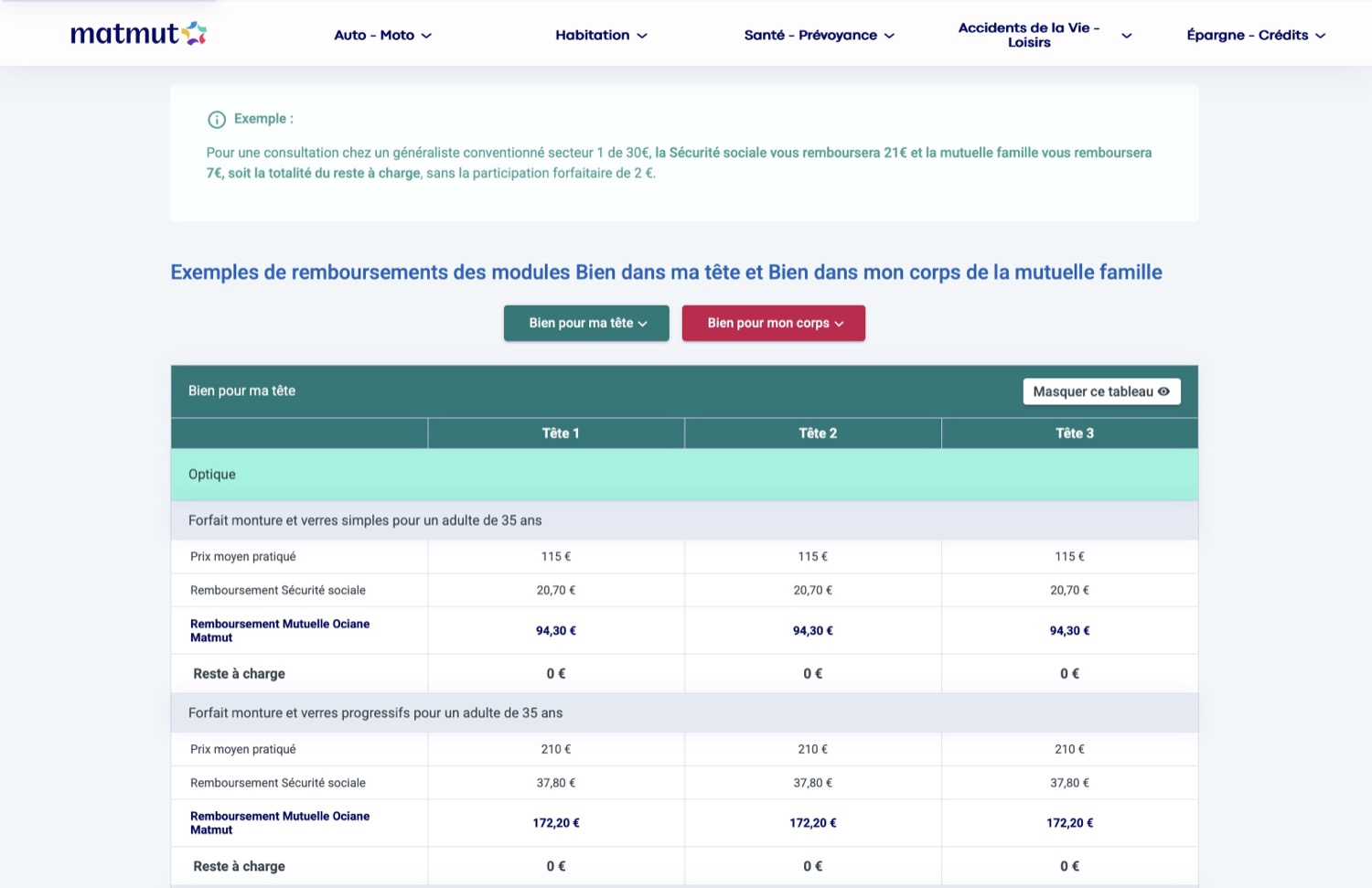Open the Bien pour mon corps dropdown button
The image size is (1372, 888).
(x=773, y=323)
